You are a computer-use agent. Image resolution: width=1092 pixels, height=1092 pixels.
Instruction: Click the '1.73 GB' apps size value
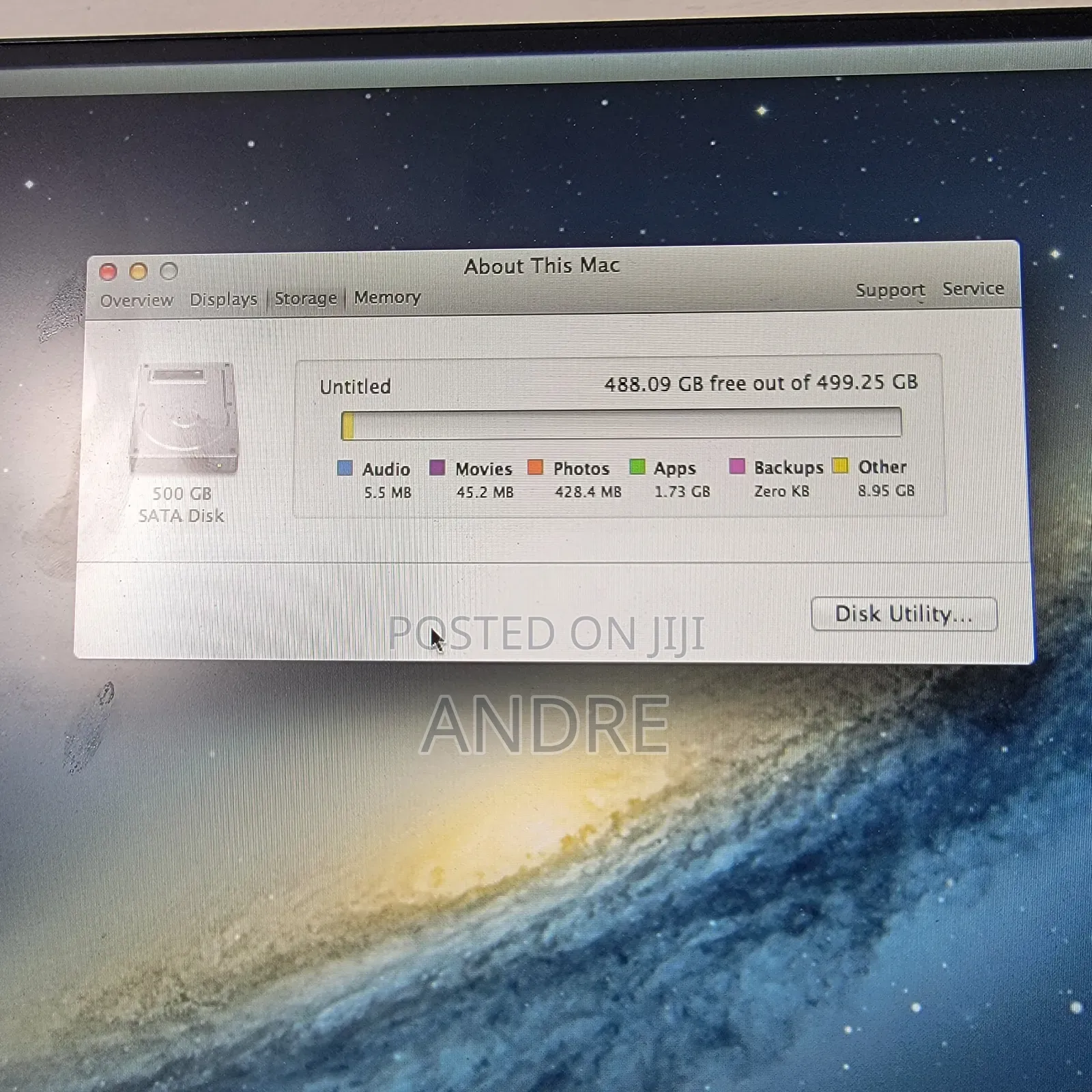682,491
